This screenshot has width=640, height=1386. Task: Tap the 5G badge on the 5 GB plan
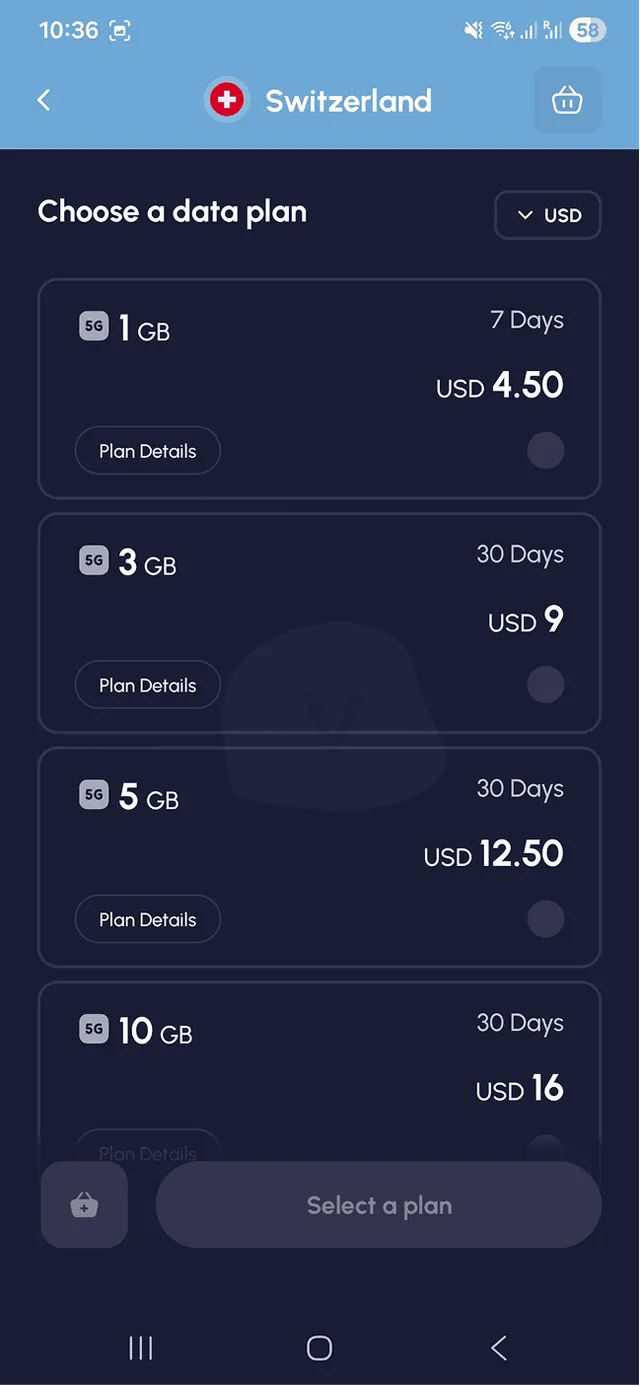93,794
